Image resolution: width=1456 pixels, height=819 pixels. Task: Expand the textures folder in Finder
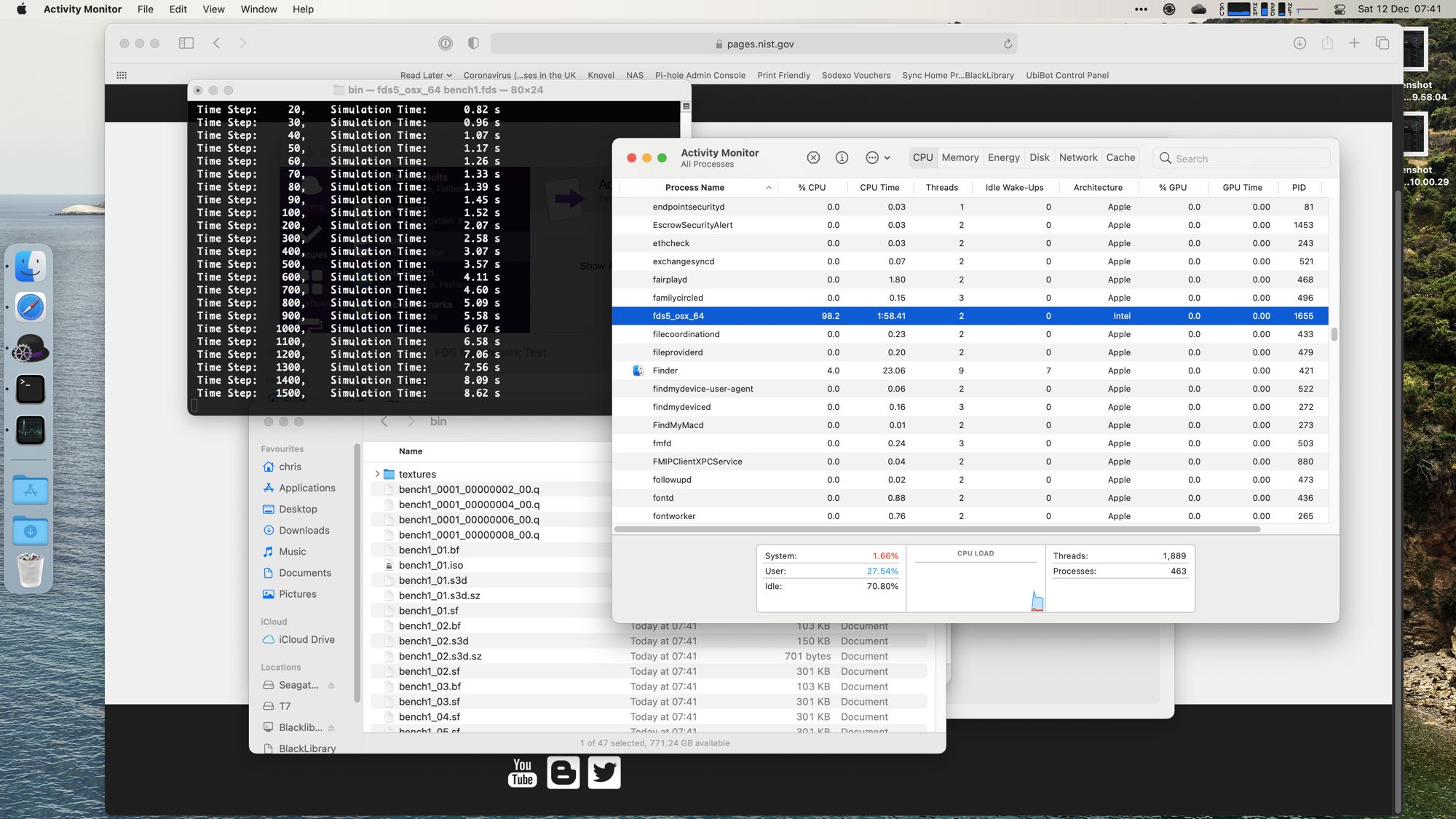[377, 474]
